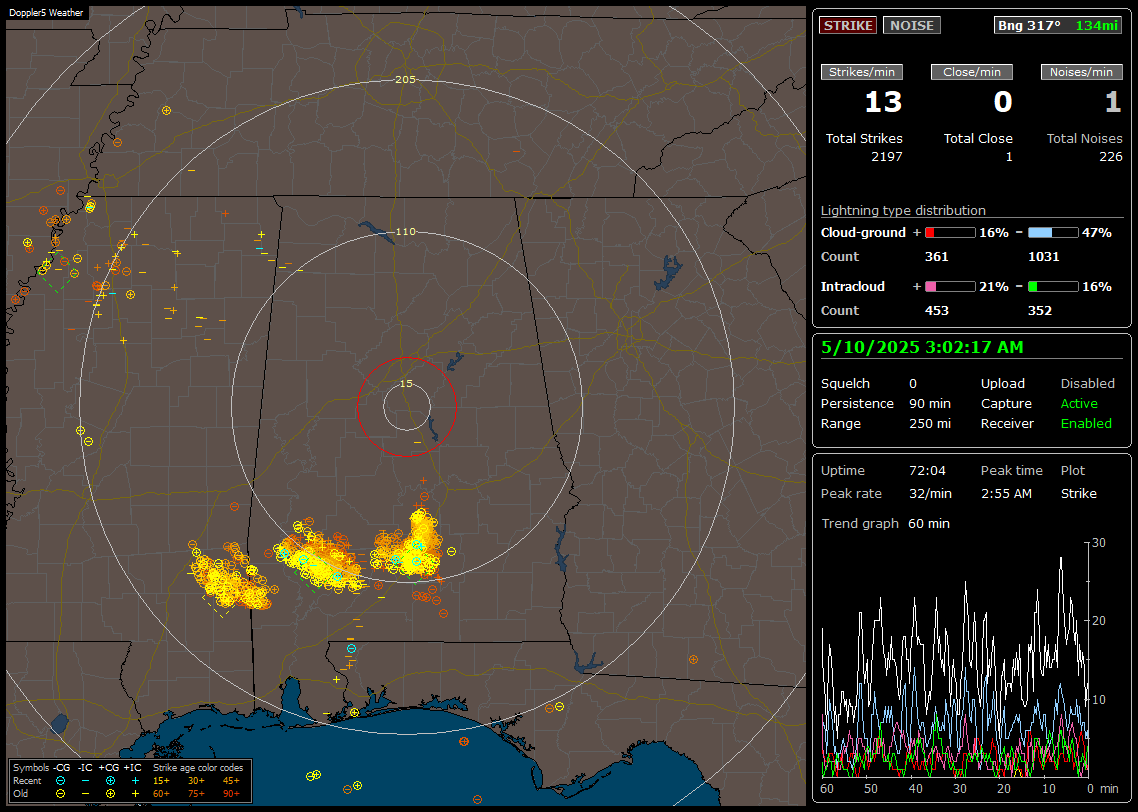Click the Recent -CG cyan circled-minus legend symbol
This screenshot has width=1138, height=812.
60,781
